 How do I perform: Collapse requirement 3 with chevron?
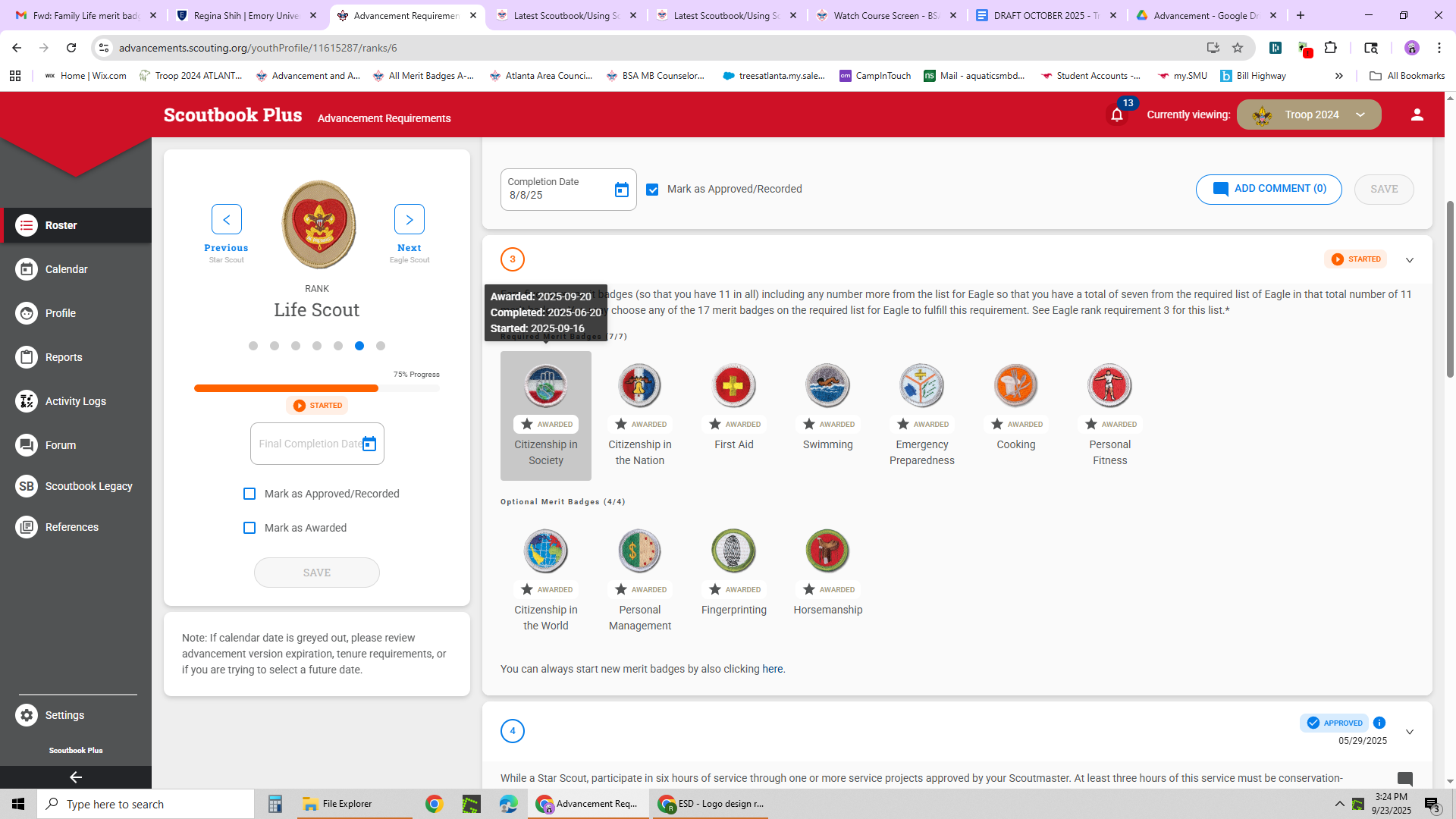point(1410,260)
